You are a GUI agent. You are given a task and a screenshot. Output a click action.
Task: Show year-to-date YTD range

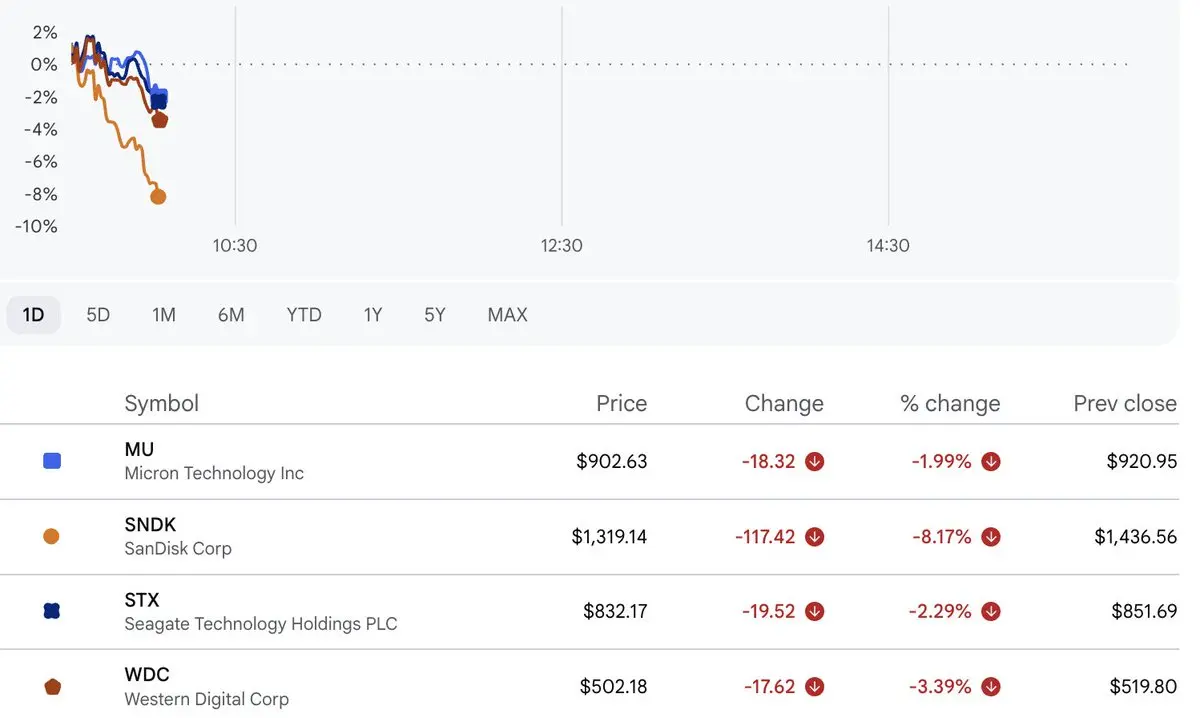[304, 315]
